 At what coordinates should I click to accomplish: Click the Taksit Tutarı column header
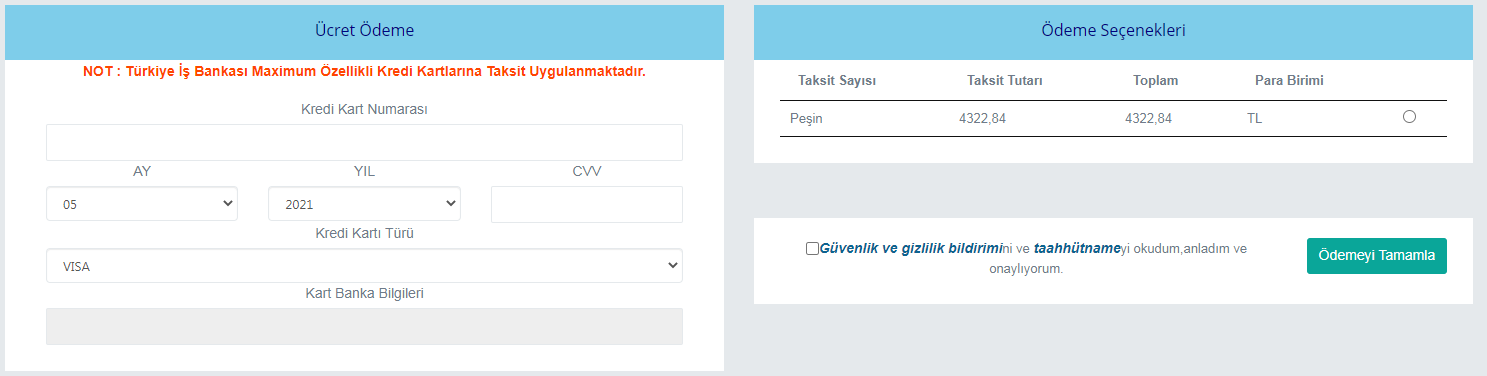coord(1005,80)
